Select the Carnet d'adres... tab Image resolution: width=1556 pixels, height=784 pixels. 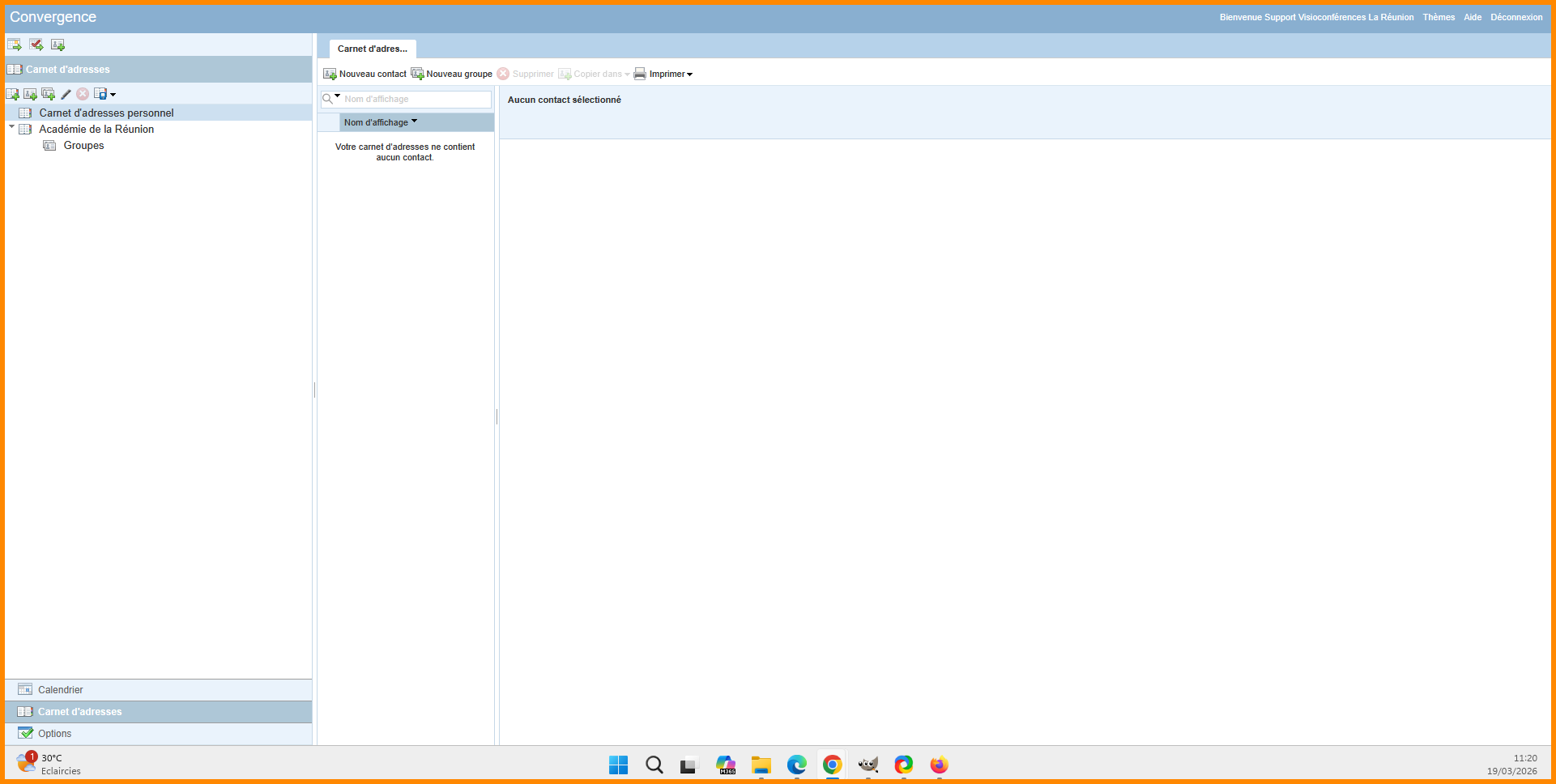pos(372,49)
